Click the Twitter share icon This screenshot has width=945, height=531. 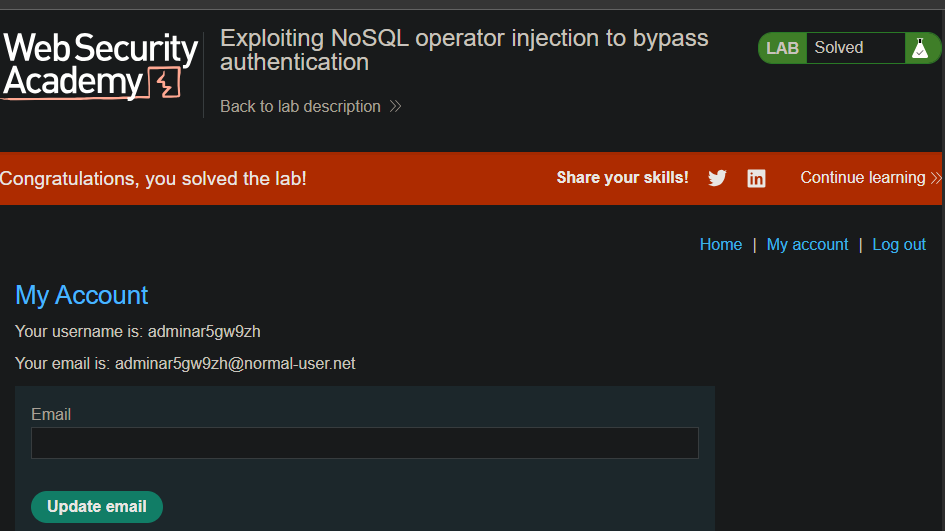(x=717, y=178)
